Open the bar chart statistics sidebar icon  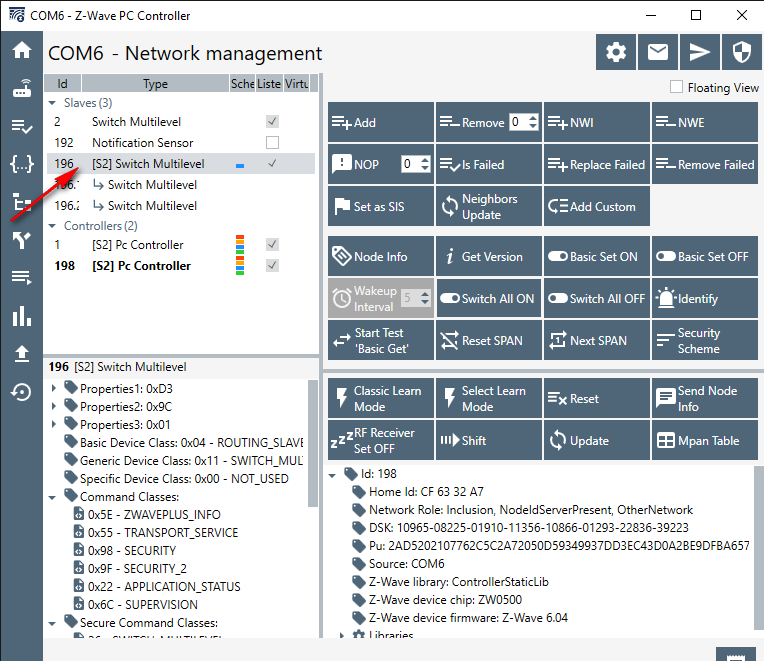[x=21, y=316]
